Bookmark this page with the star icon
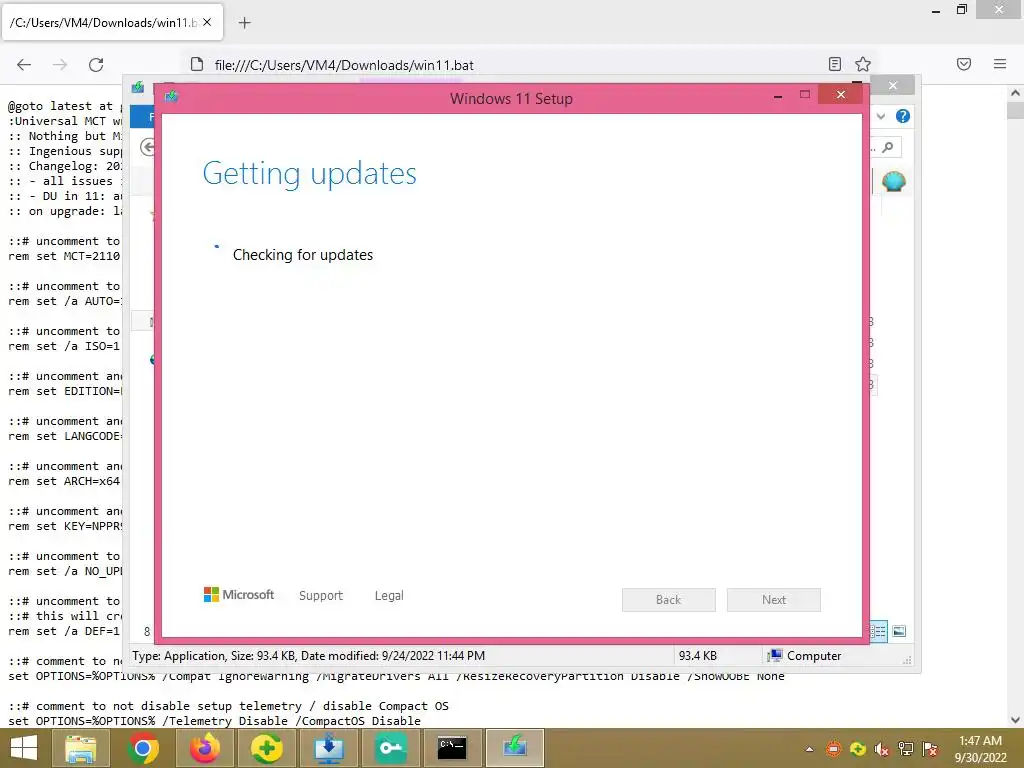1024x768 pixels. pyautogui.click(x=863, y=64)
